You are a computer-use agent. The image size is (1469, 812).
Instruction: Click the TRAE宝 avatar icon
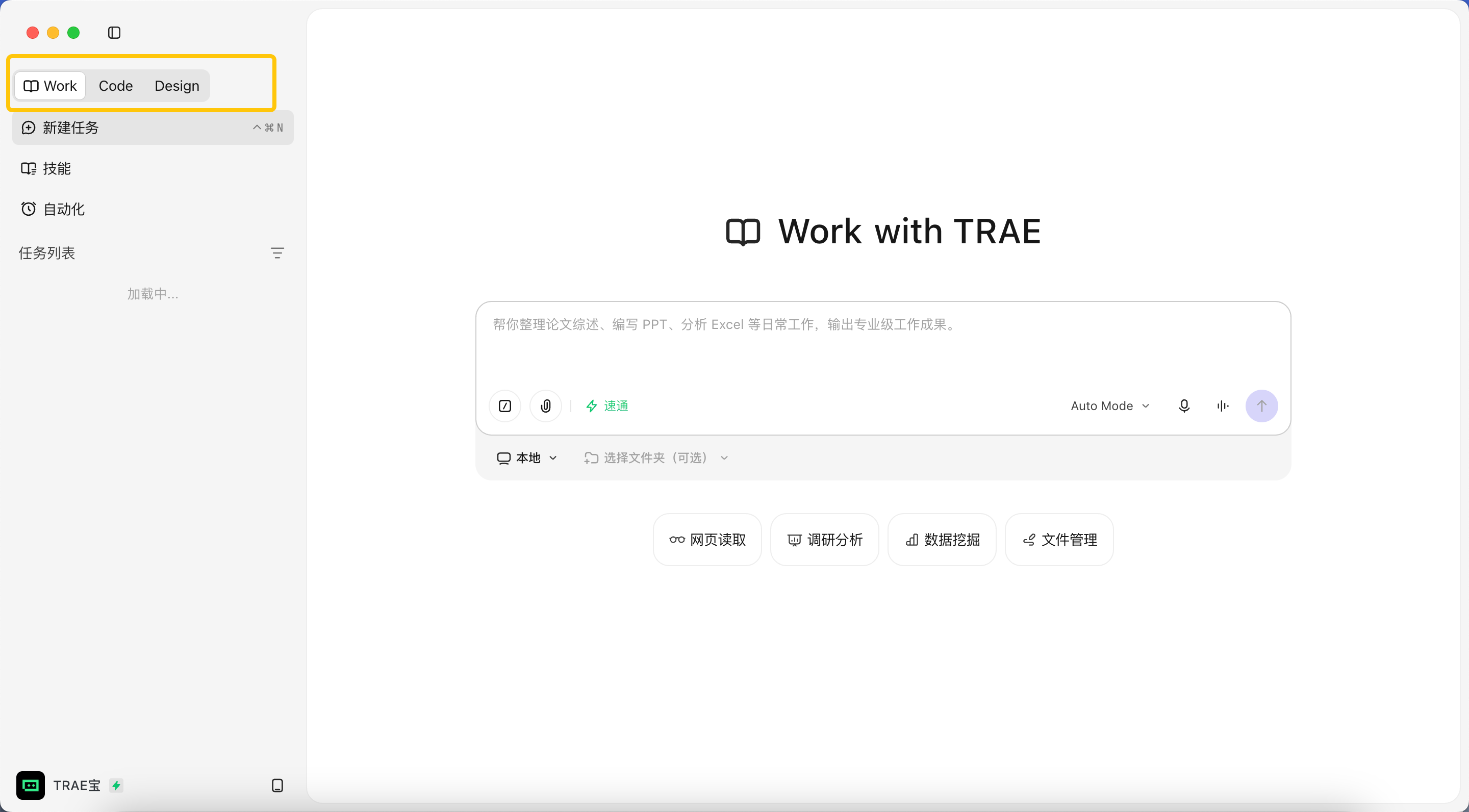(30, 785)
